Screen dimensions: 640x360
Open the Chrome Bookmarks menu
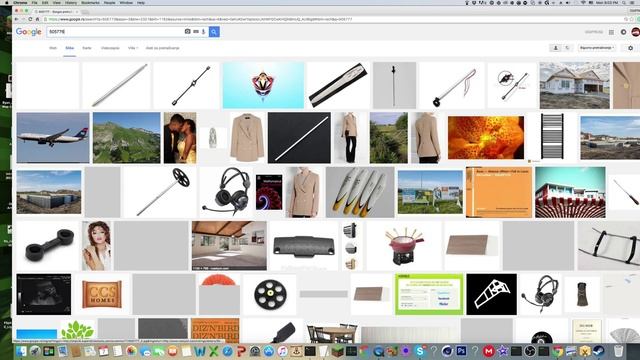(90, 2)
